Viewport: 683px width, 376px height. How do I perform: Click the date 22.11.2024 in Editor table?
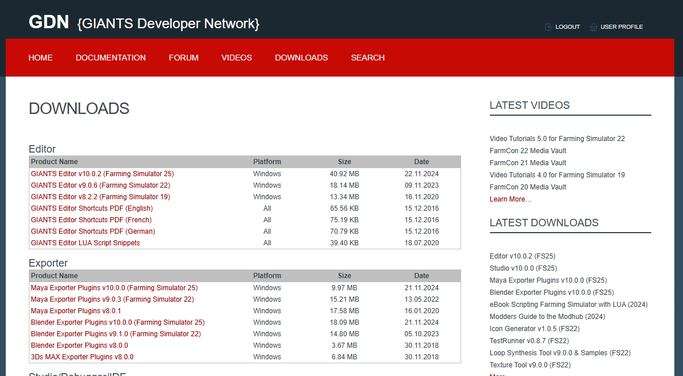click(x=422, y=174)
